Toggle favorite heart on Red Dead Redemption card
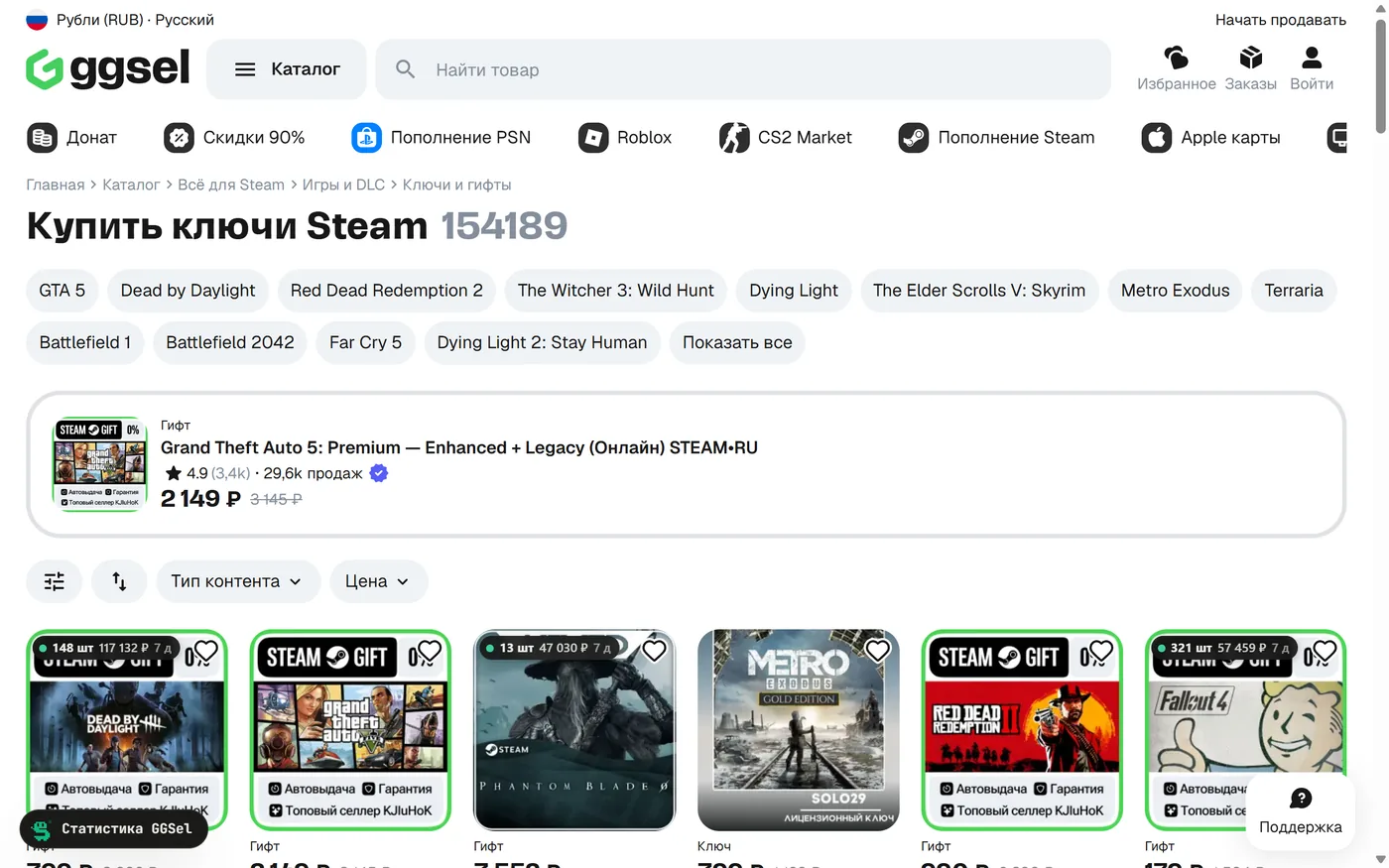The image size is (1389, 868). point(1101,651)
